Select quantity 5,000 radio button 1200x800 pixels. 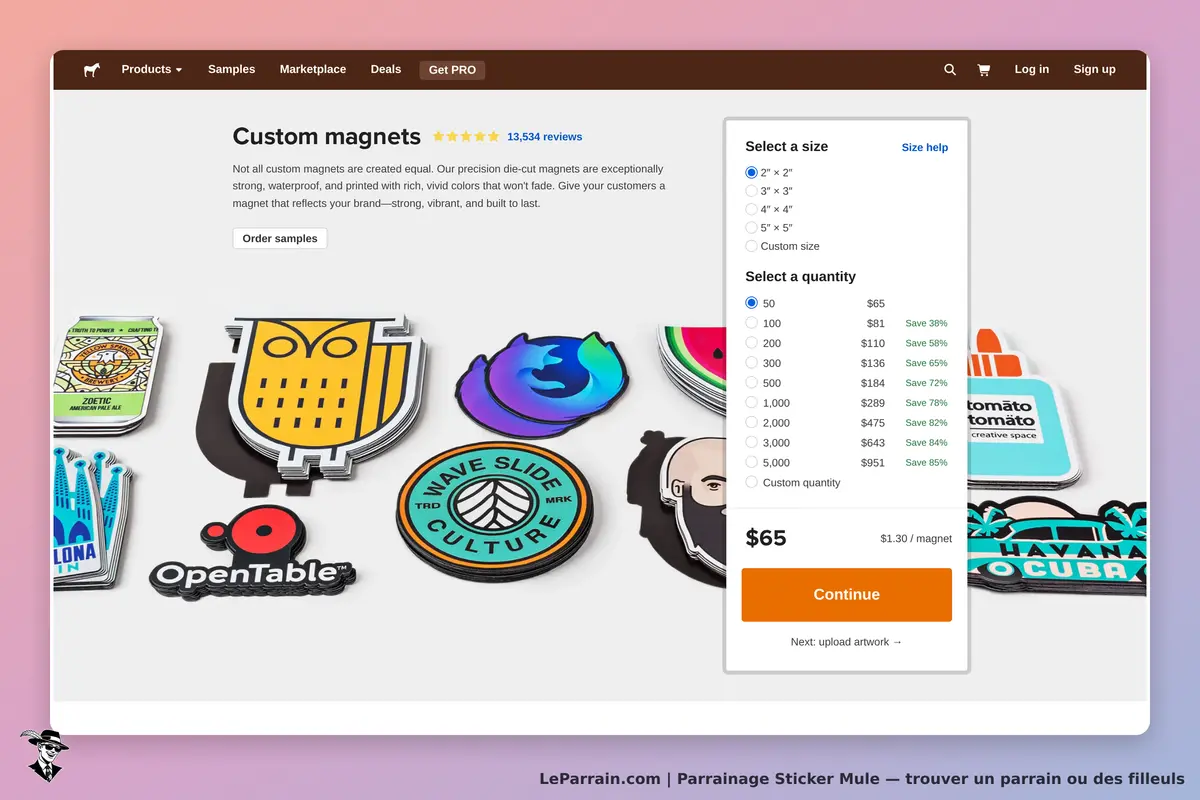pos(752,463)
